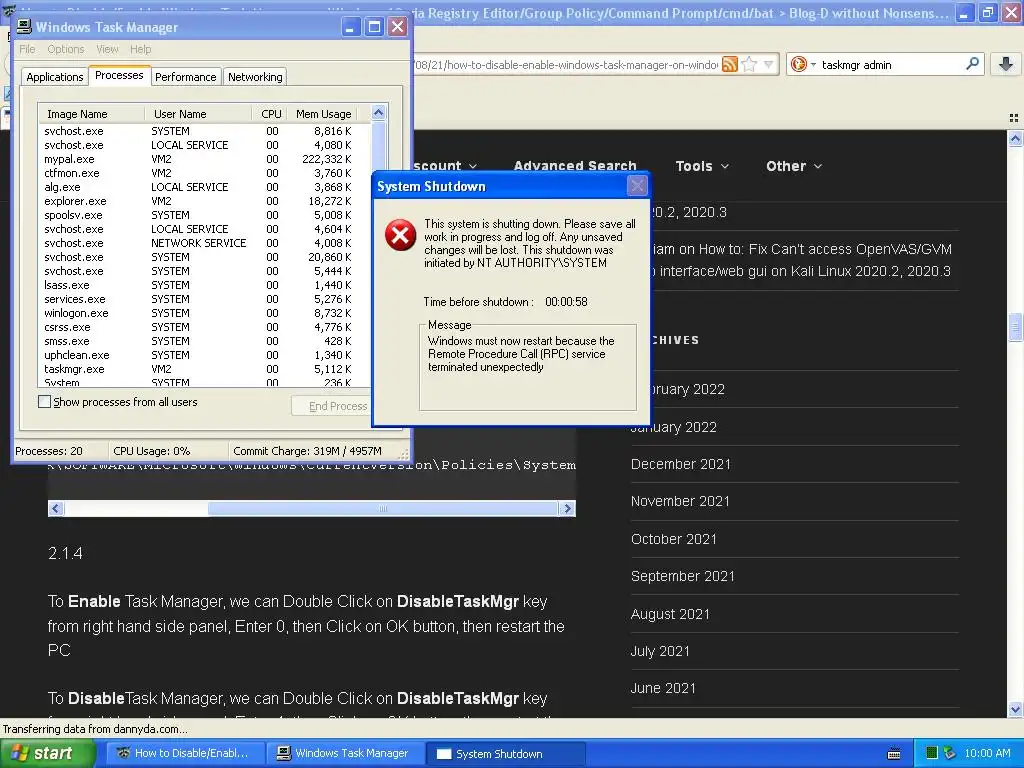This screenshot has height=768, width=1024.
Task: Activate Windows Task Manager taskbar button
Action: click(x=344, y=753)
